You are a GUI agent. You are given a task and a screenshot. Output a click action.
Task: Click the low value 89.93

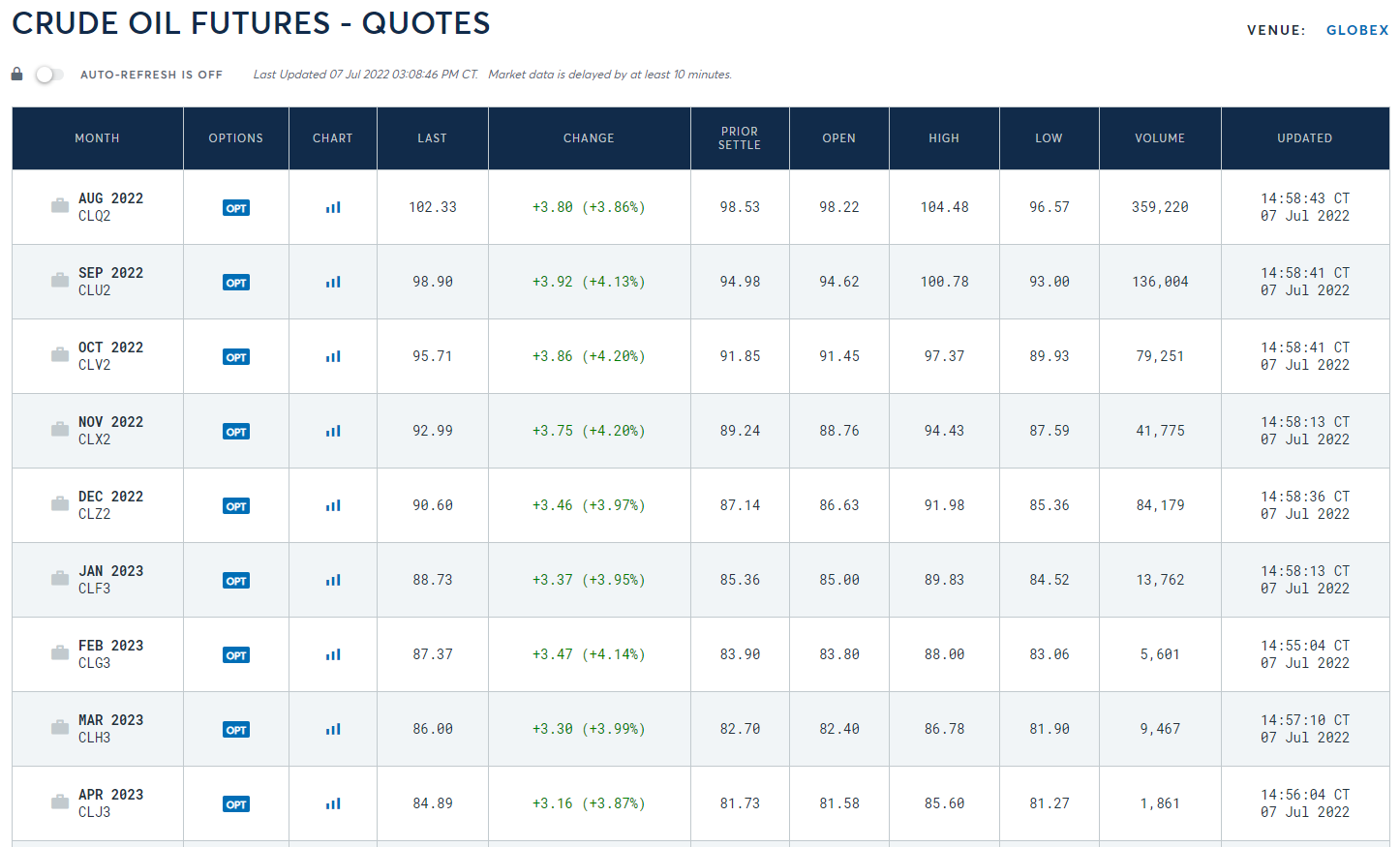(1050, 356)
